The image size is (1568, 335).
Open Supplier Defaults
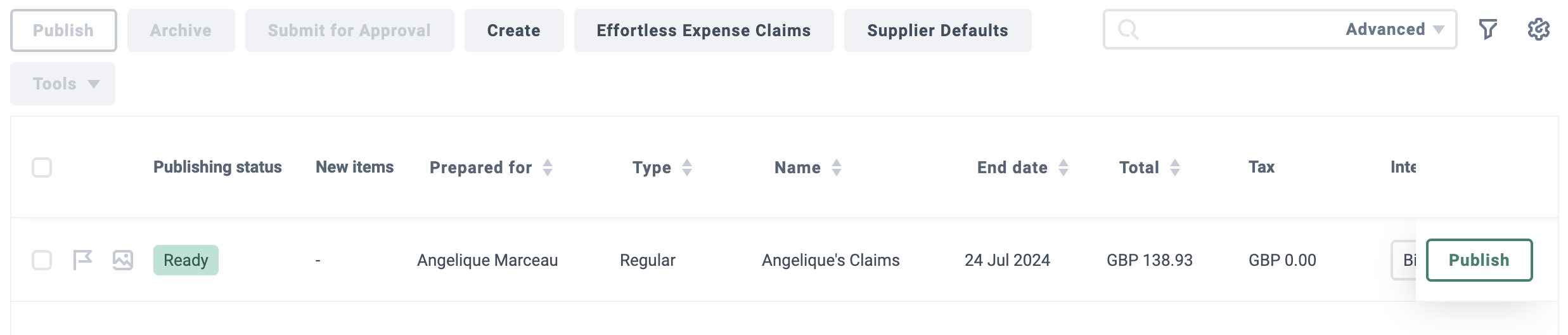point(937,30)
